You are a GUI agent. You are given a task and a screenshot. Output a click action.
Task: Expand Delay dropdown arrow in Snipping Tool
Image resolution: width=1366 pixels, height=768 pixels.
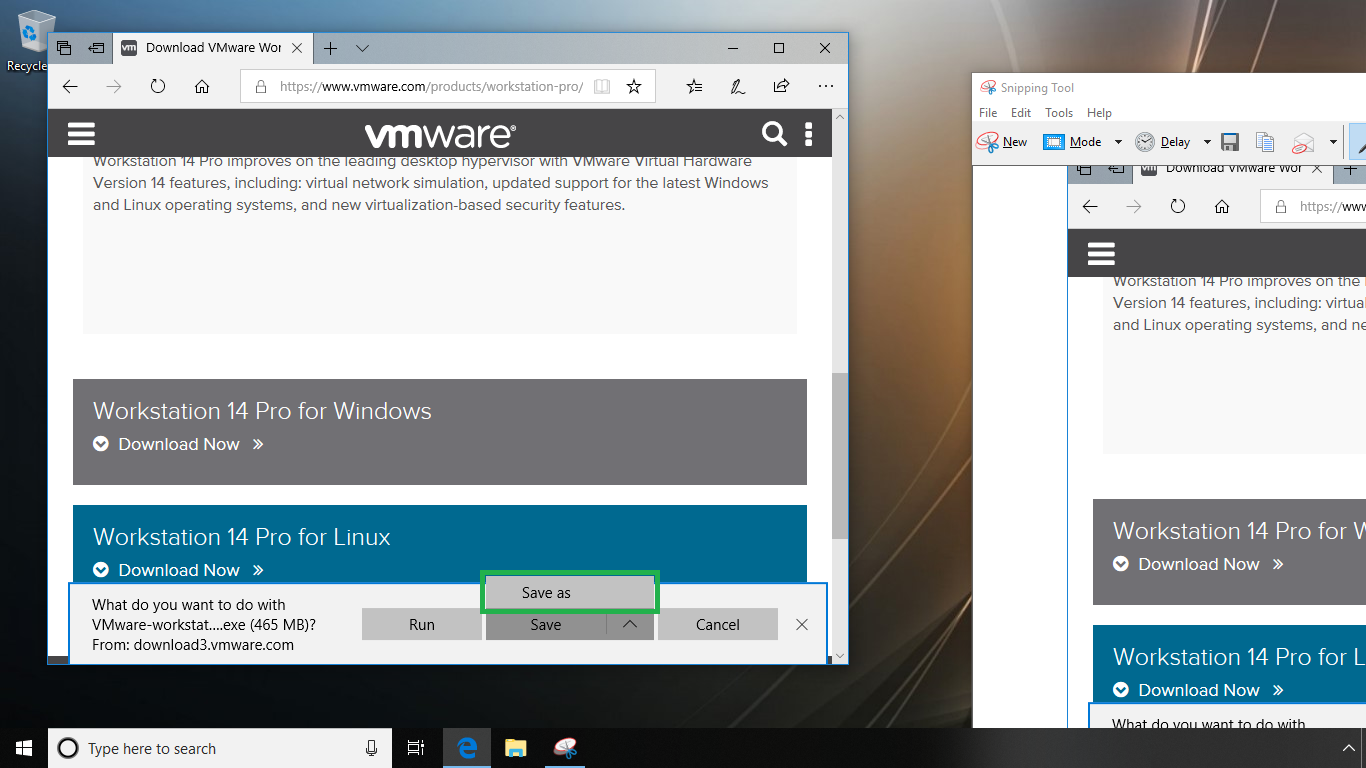(1207, 142)
